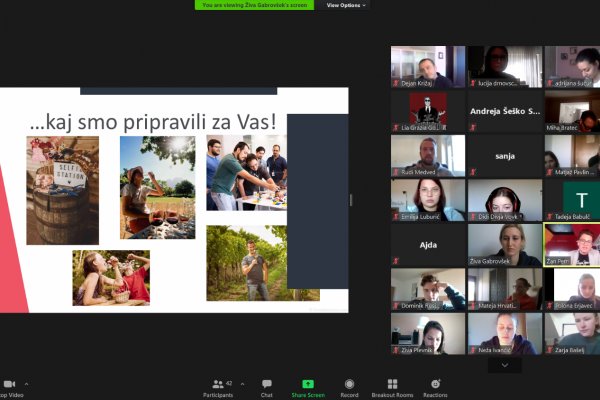Select the participant tile named Ajda
The width and height of the screenshot is (600, 400).
pyautogui.click(x=428, y=245)
